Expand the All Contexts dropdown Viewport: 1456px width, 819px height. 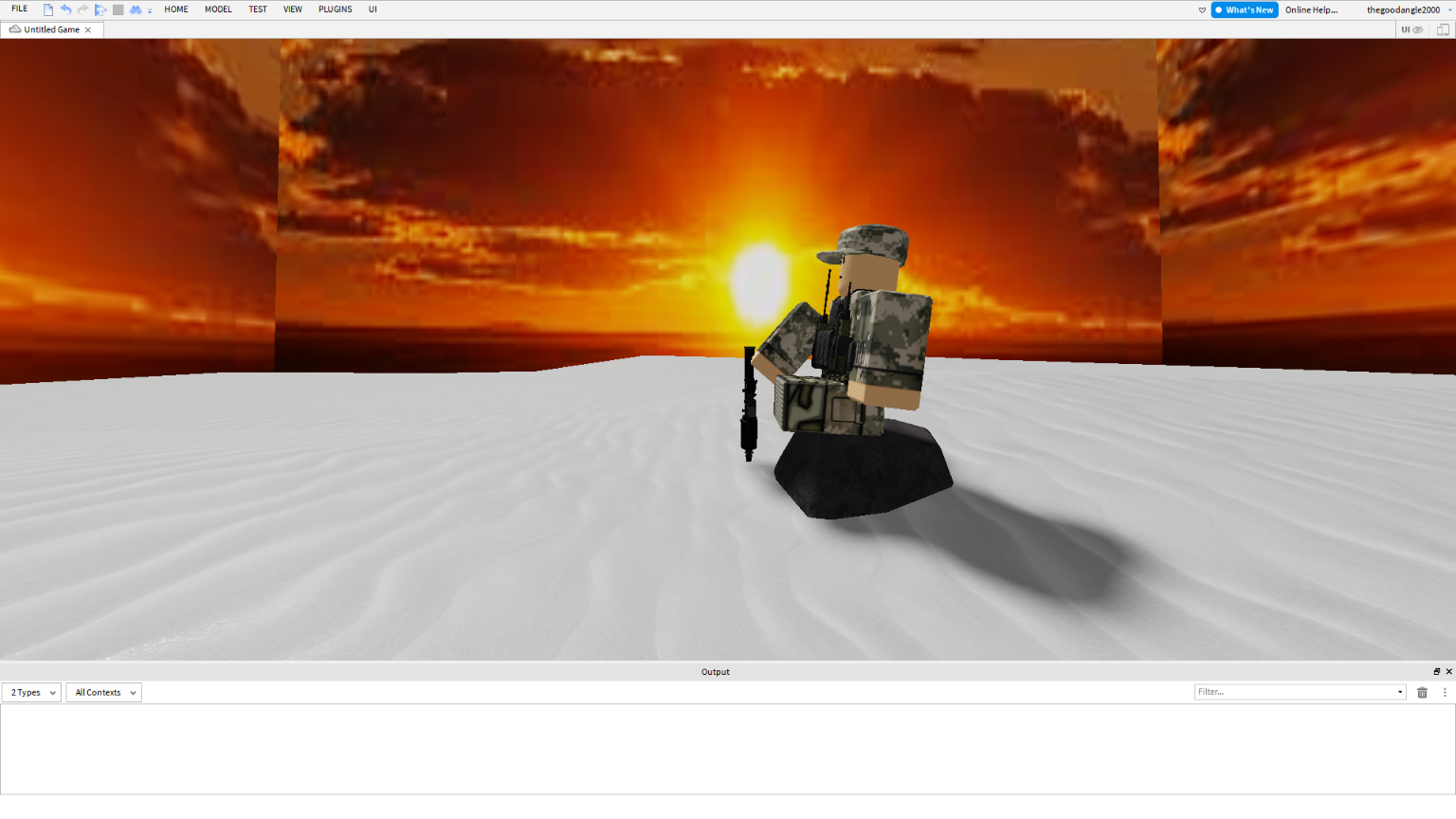(104, 693)
